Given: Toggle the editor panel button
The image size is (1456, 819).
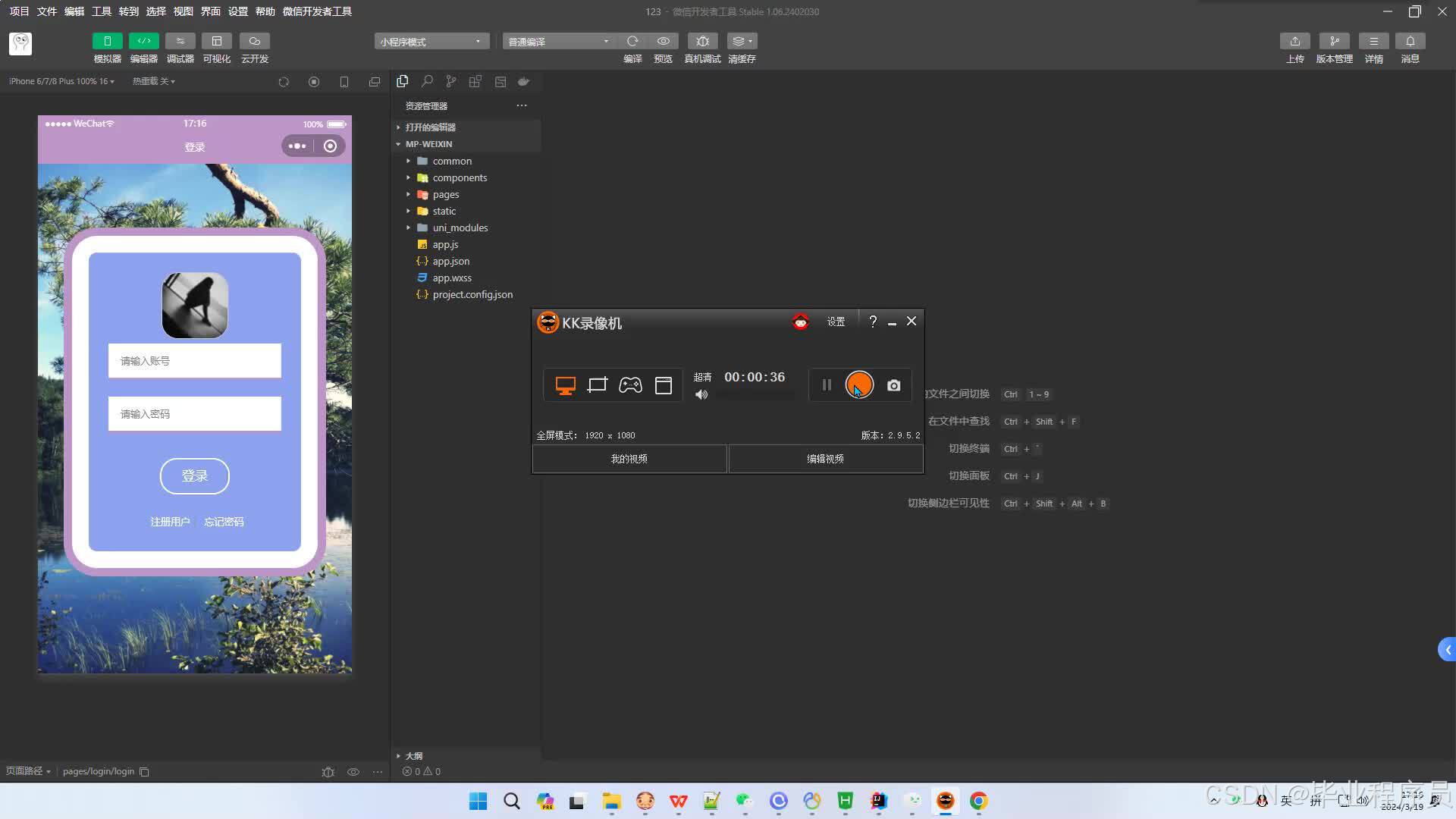Looking at the screenshot, I should pyautogui.click(x=143, y=41).
